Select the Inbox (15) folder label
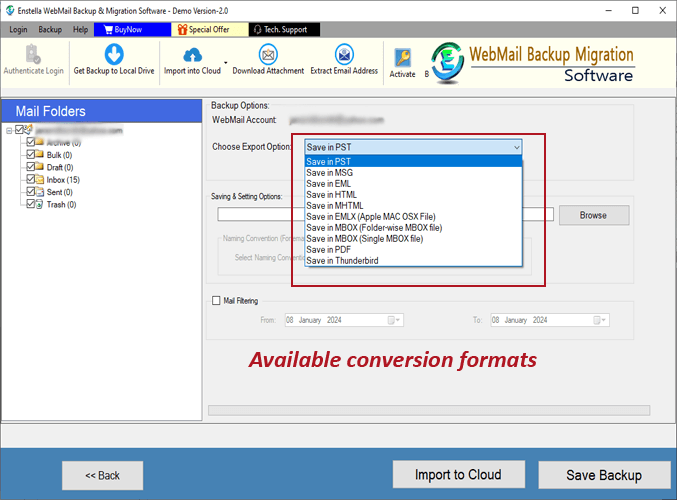 63,180
